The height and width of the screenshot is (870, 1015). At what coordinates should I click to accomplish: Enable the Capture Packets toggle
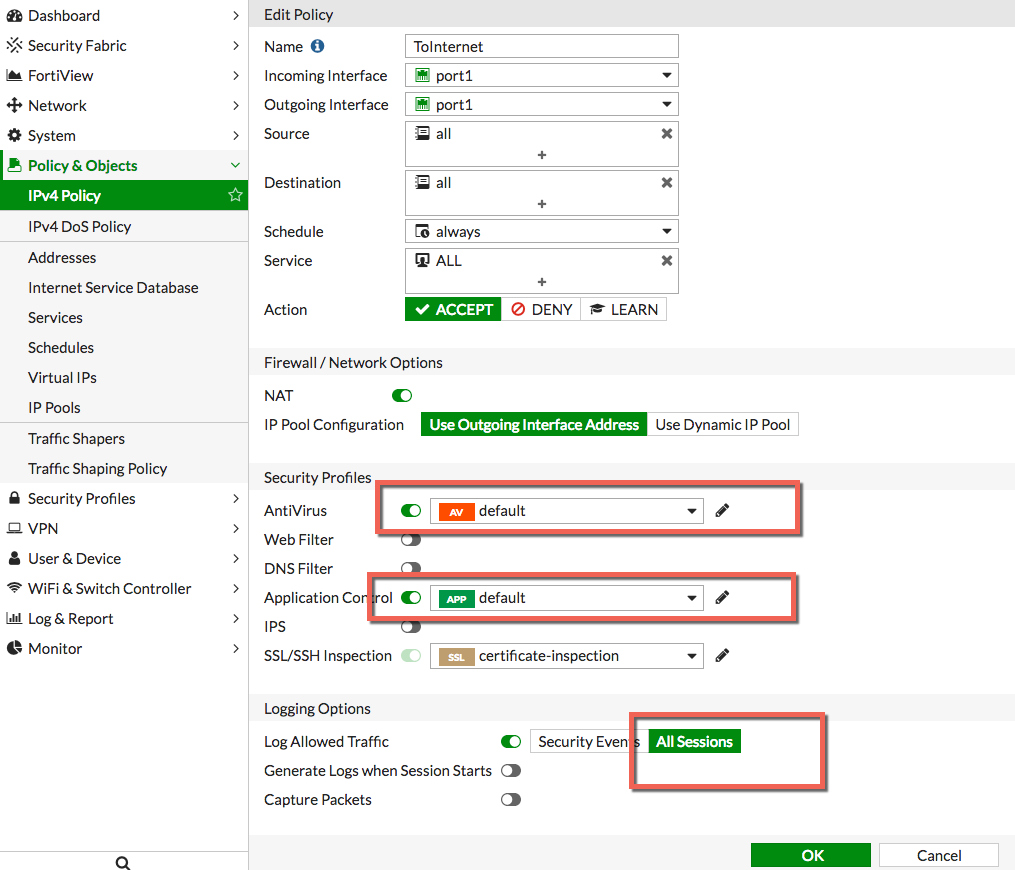(511, 799)
